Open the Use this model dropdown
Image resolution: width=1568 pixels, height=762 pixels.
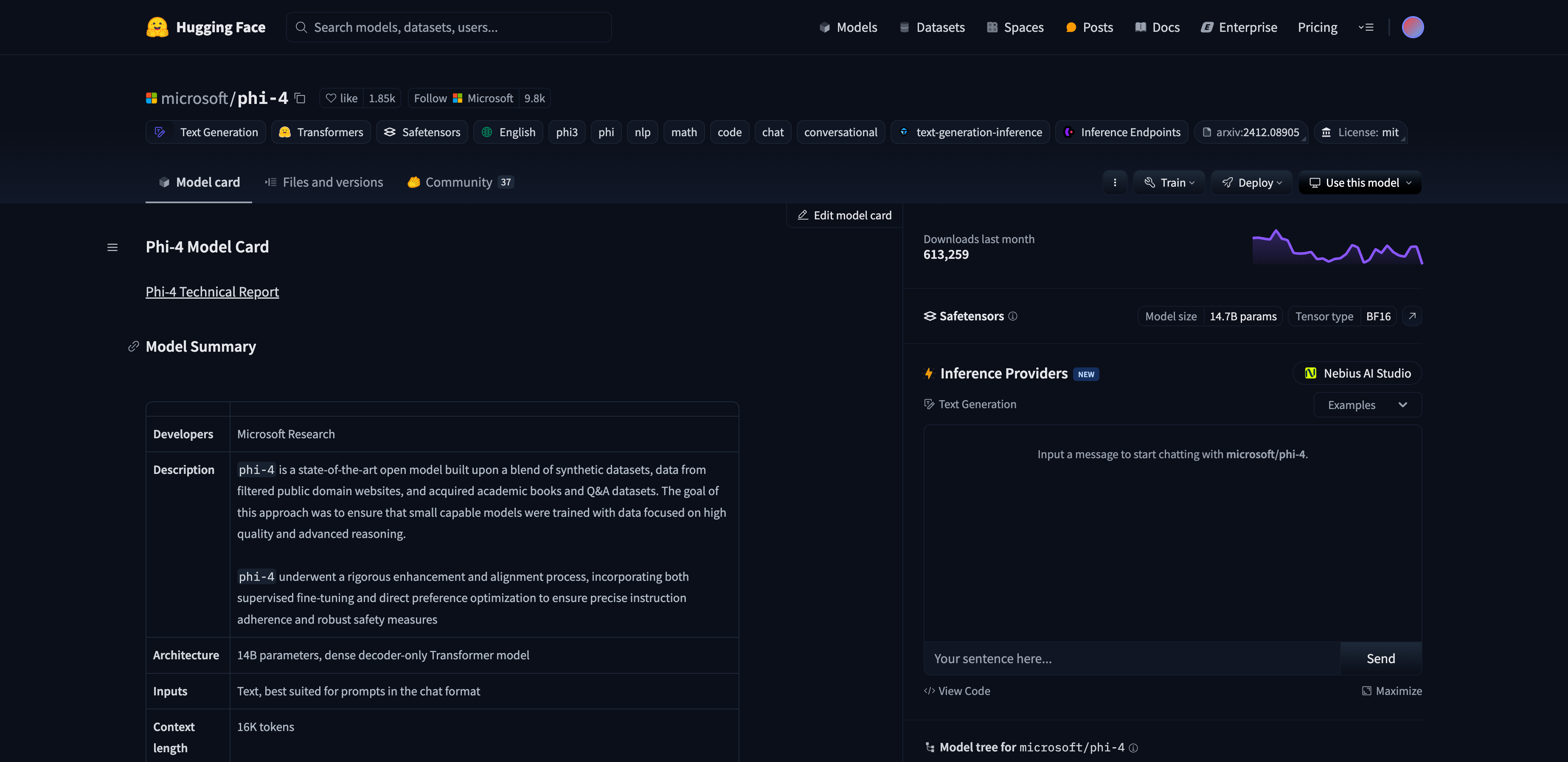tap(1360, 182)
